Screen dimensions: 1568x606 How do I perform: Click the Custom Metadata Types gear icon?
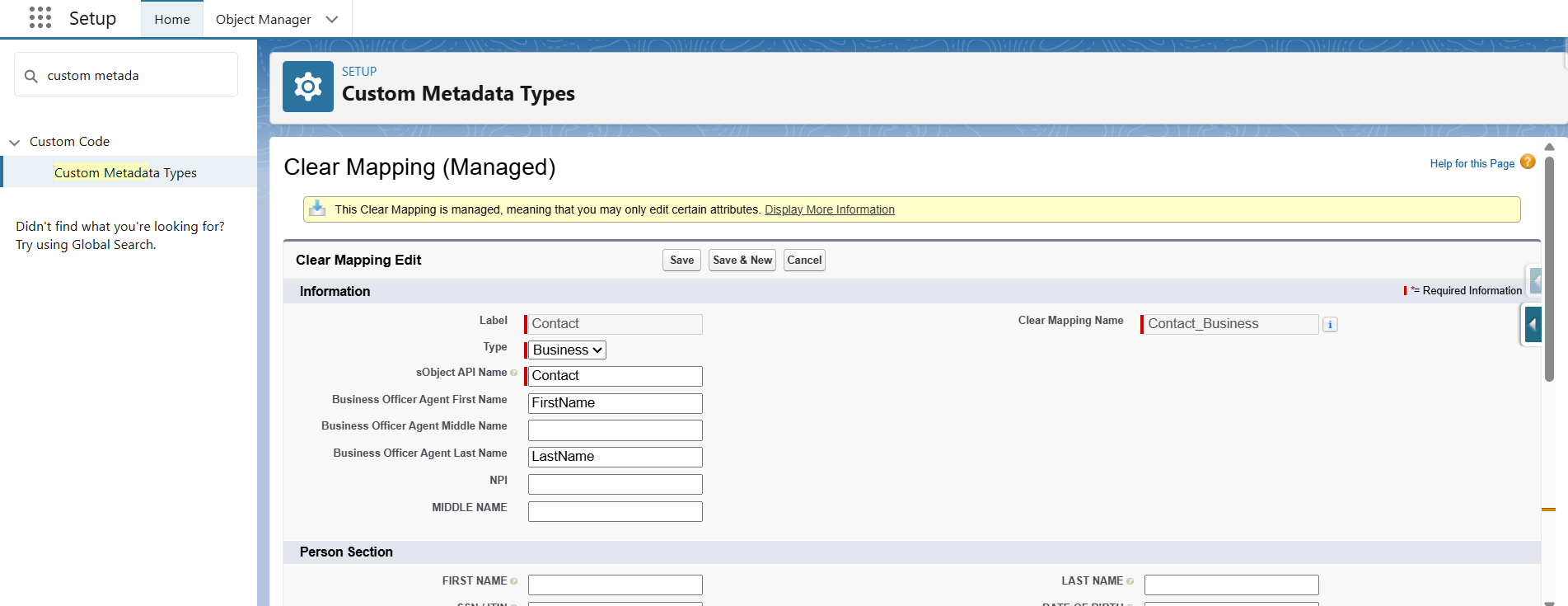point(308,87)
